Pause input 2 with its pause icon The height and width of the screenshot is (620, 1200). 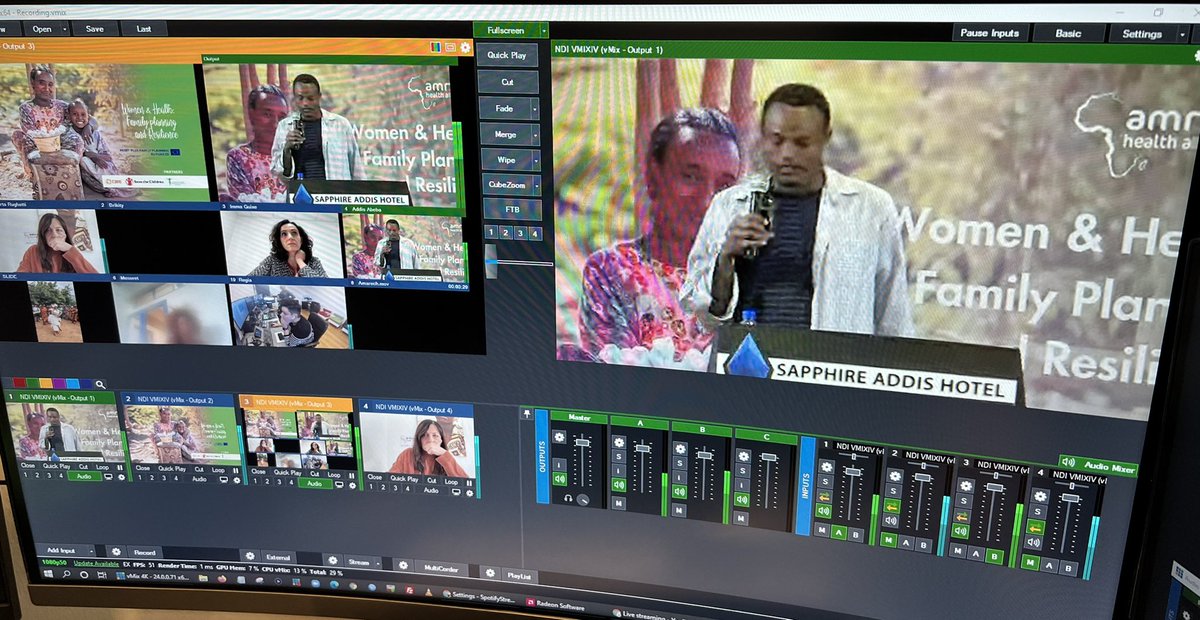tap(236, 470)
